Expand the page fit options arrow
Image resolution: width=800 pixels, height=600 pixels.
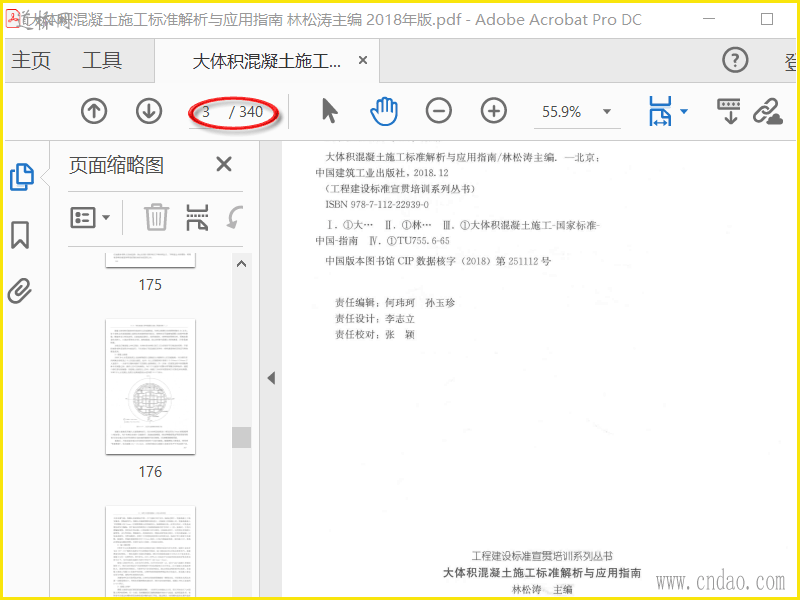pyautogui.click(x=684, y=111)
